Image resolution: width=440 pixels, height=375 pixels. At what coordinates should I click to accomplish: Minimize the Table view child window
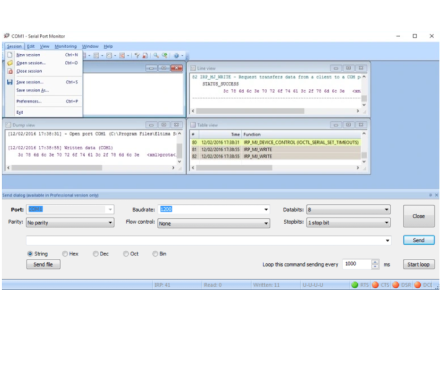pyautogui.click(x=336, y=125)
